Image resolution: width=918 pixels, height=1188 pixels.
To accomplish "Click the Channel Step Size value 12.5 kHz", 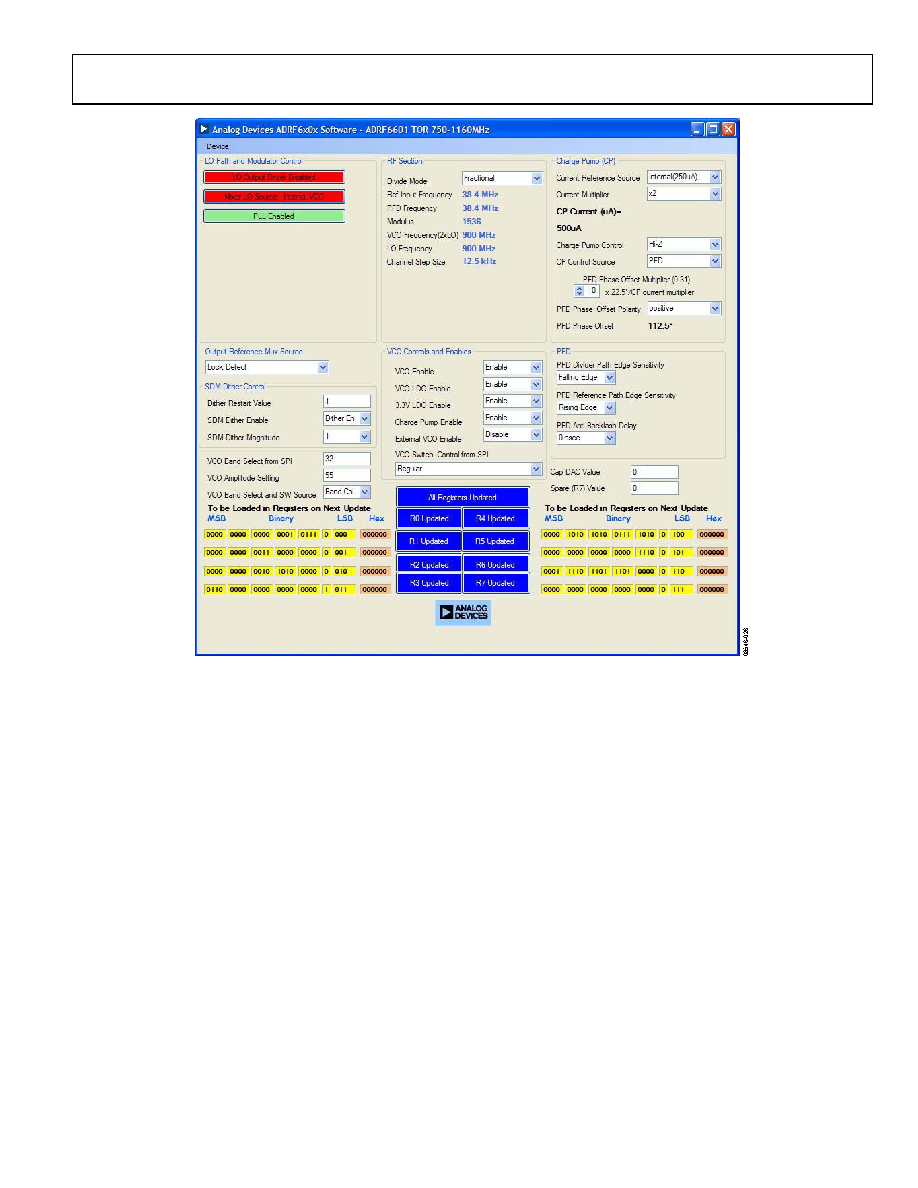I will (x=479, y=261).
